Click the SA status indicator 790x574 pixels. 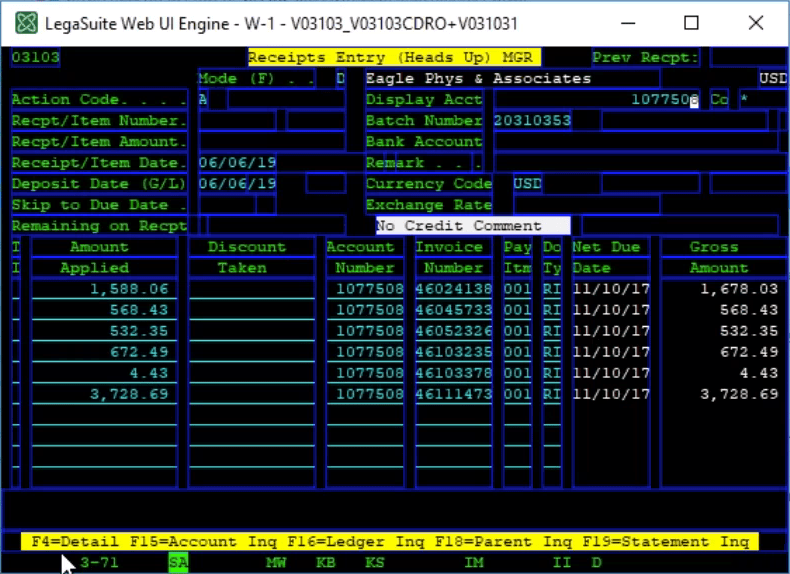pyautogui.click(x=178, y=562)
